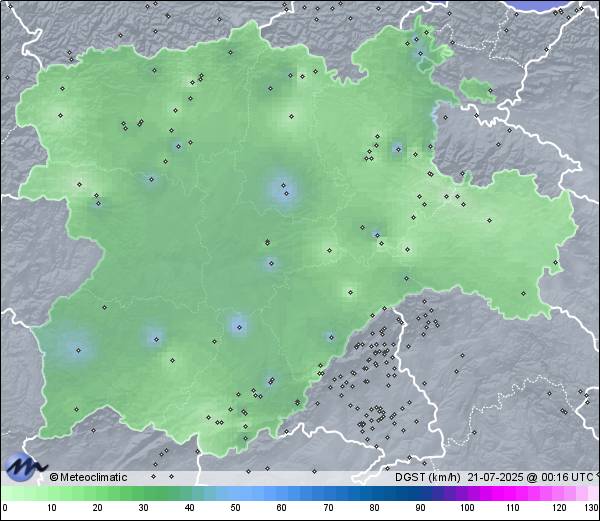
Task: Click the scale label 90
Action: click(x=420, y=508)
